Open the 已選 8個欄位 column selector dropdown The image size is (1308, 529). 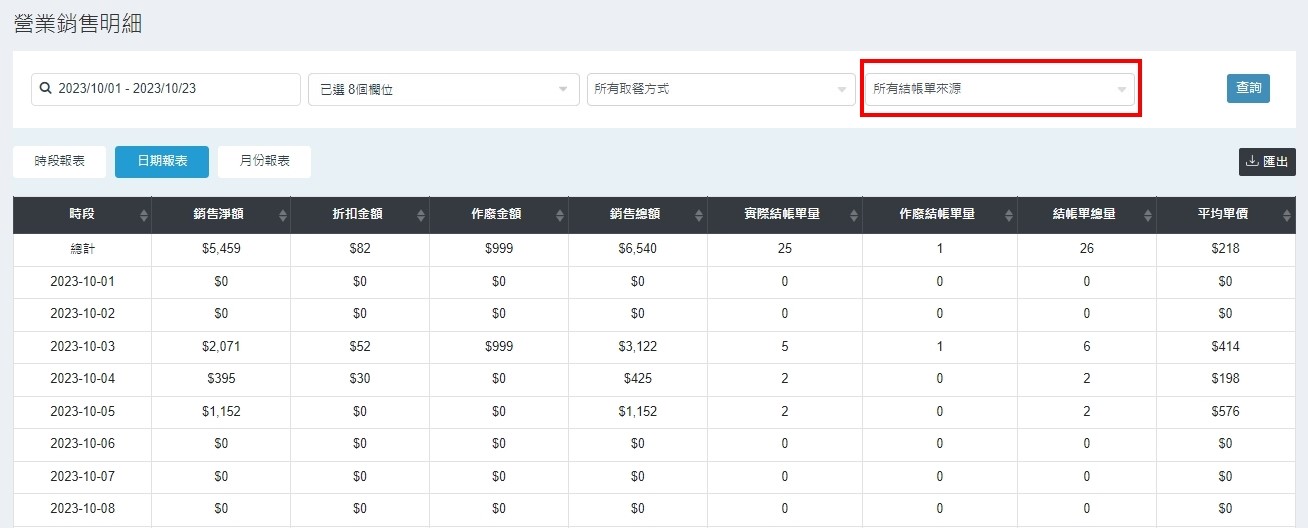(x=444, y=89)
